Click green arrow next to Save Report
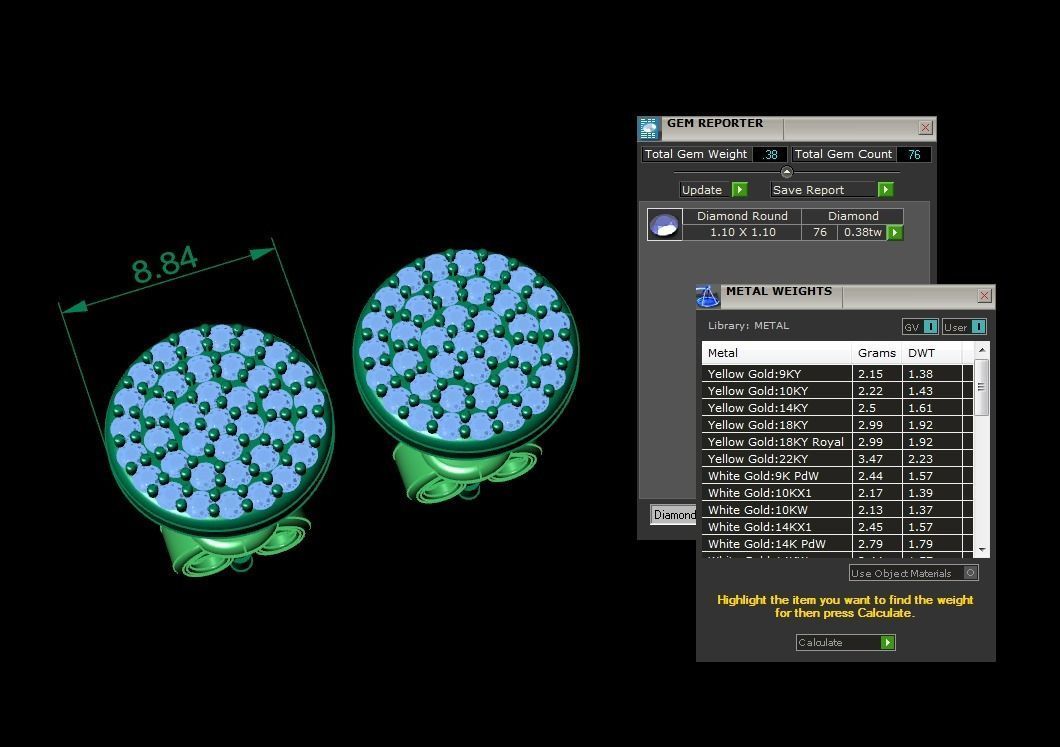Viewport: 1060px width, 747px height. [x=886, y=190]
